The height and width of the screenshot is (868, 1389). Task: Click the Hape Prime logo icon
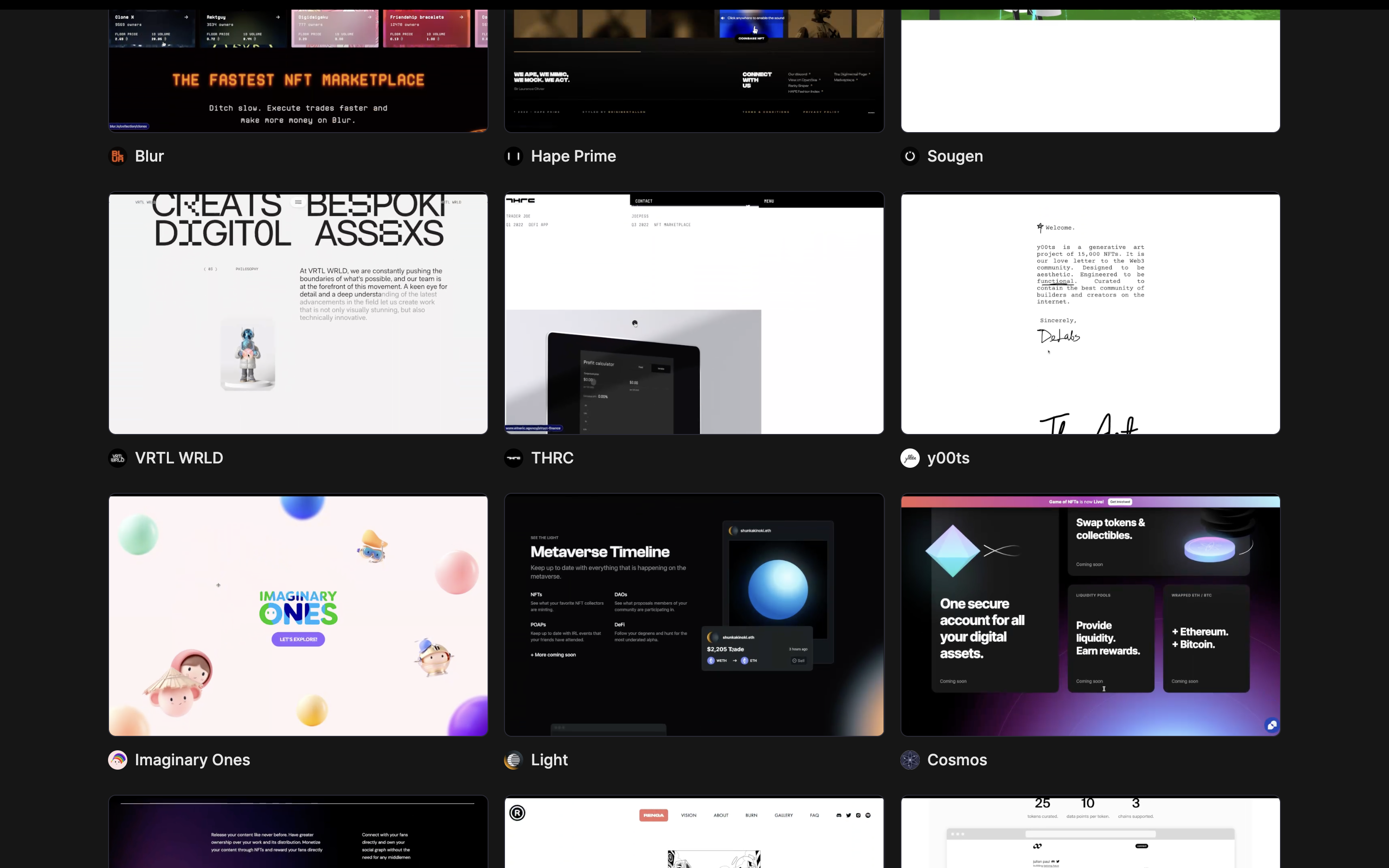pyautogui.click(x=514, y=156)
